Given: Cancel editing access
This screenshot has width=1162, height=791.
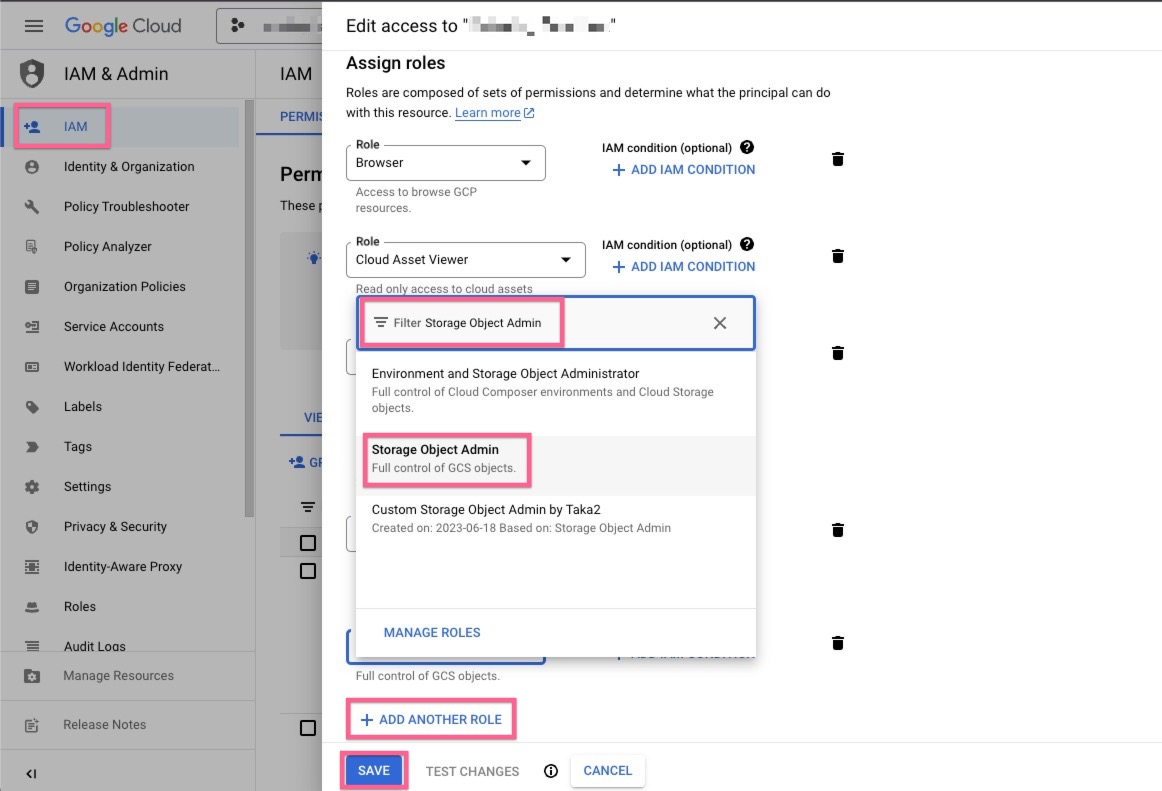Looking at the screenshot, I should [607, 771].
